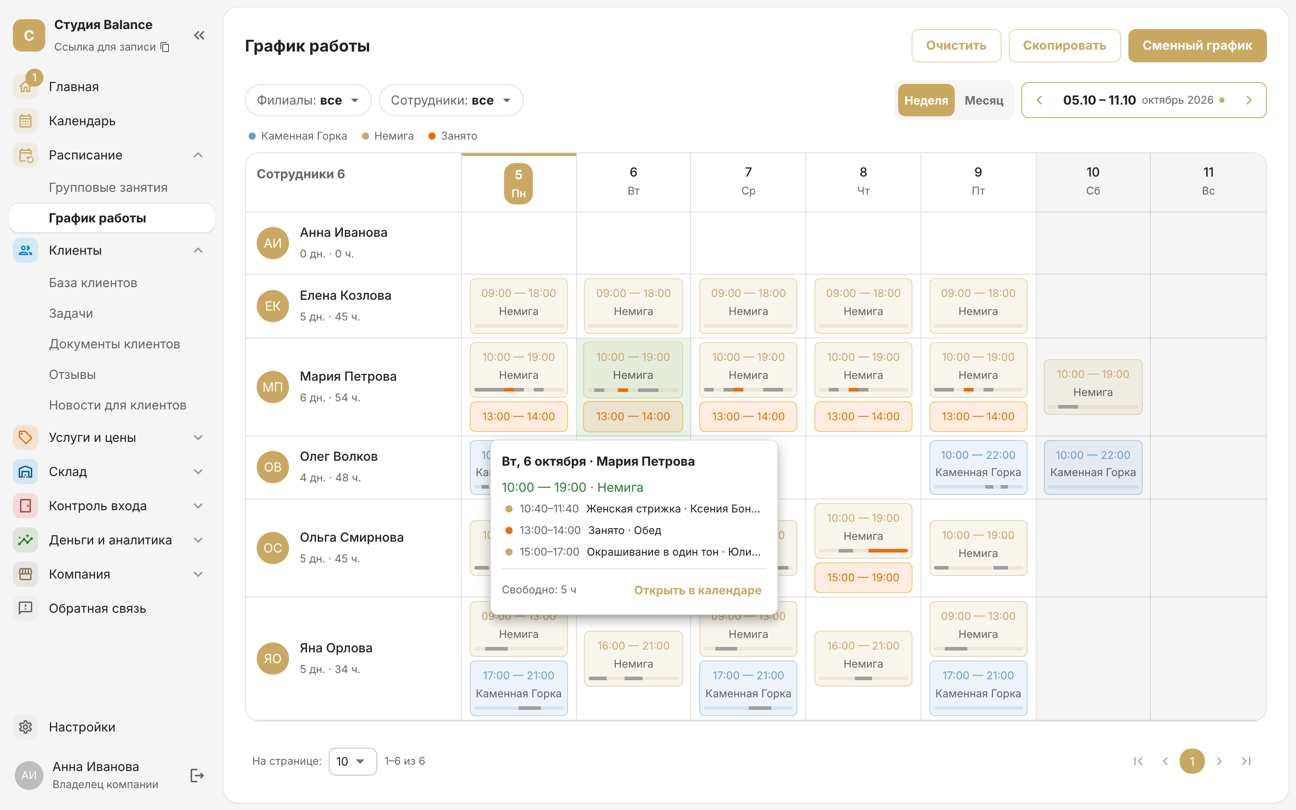Open the rows per page dropdown
1296x810 pixels.
352,761
